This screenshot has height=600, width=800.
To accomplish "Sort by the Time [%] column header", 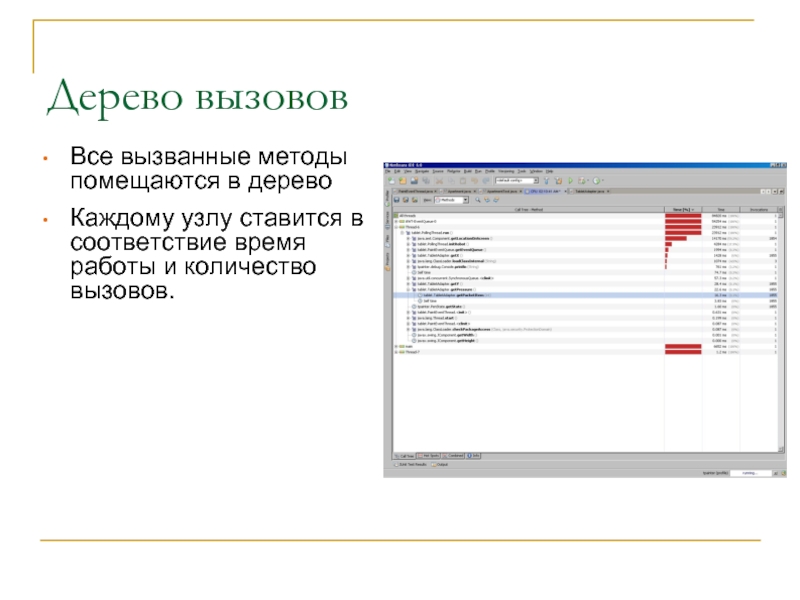I will pos(683,210).
